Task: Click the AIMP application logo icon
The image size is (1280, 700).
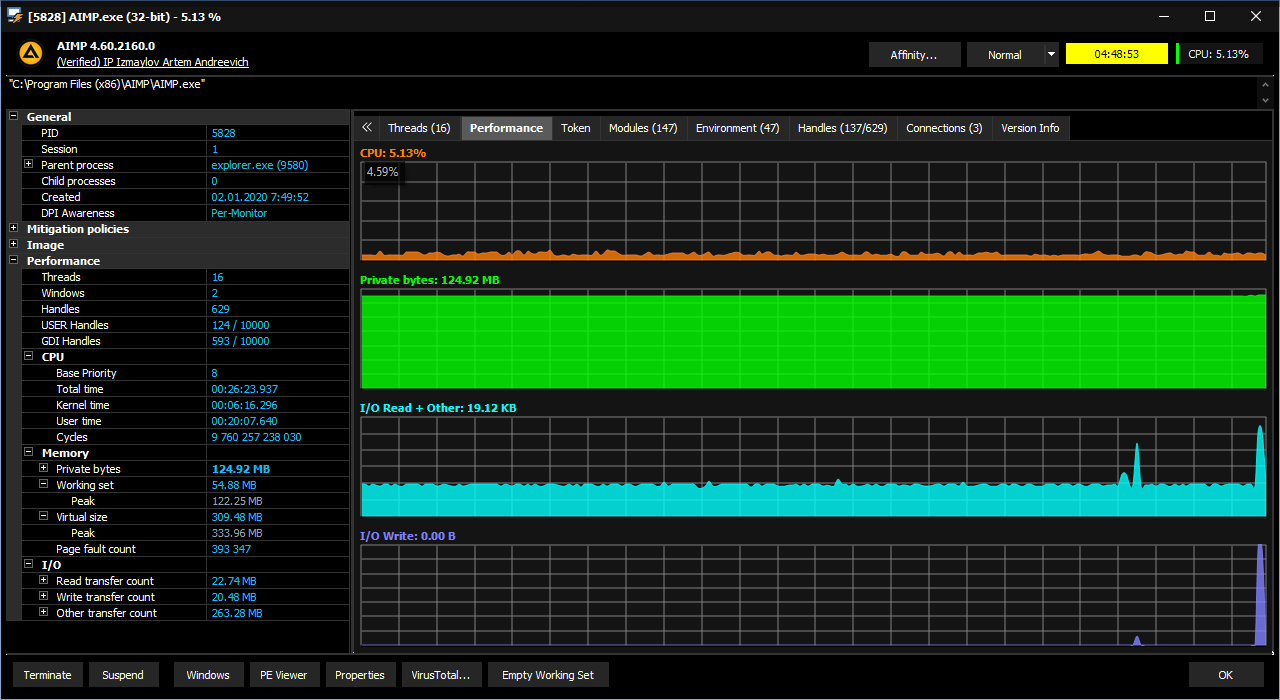Action: click(x=31, y=53)
